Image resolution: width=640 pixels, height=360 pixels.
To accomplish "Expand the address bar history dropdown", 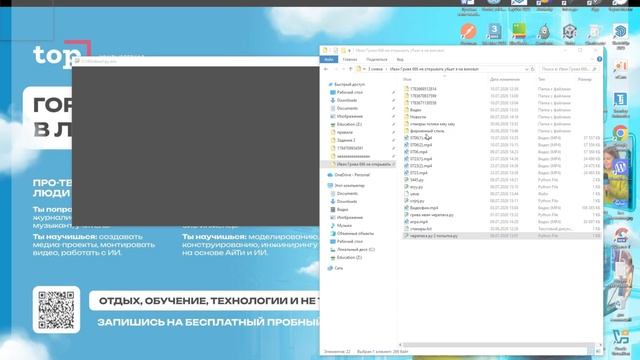I will [527, 69].
